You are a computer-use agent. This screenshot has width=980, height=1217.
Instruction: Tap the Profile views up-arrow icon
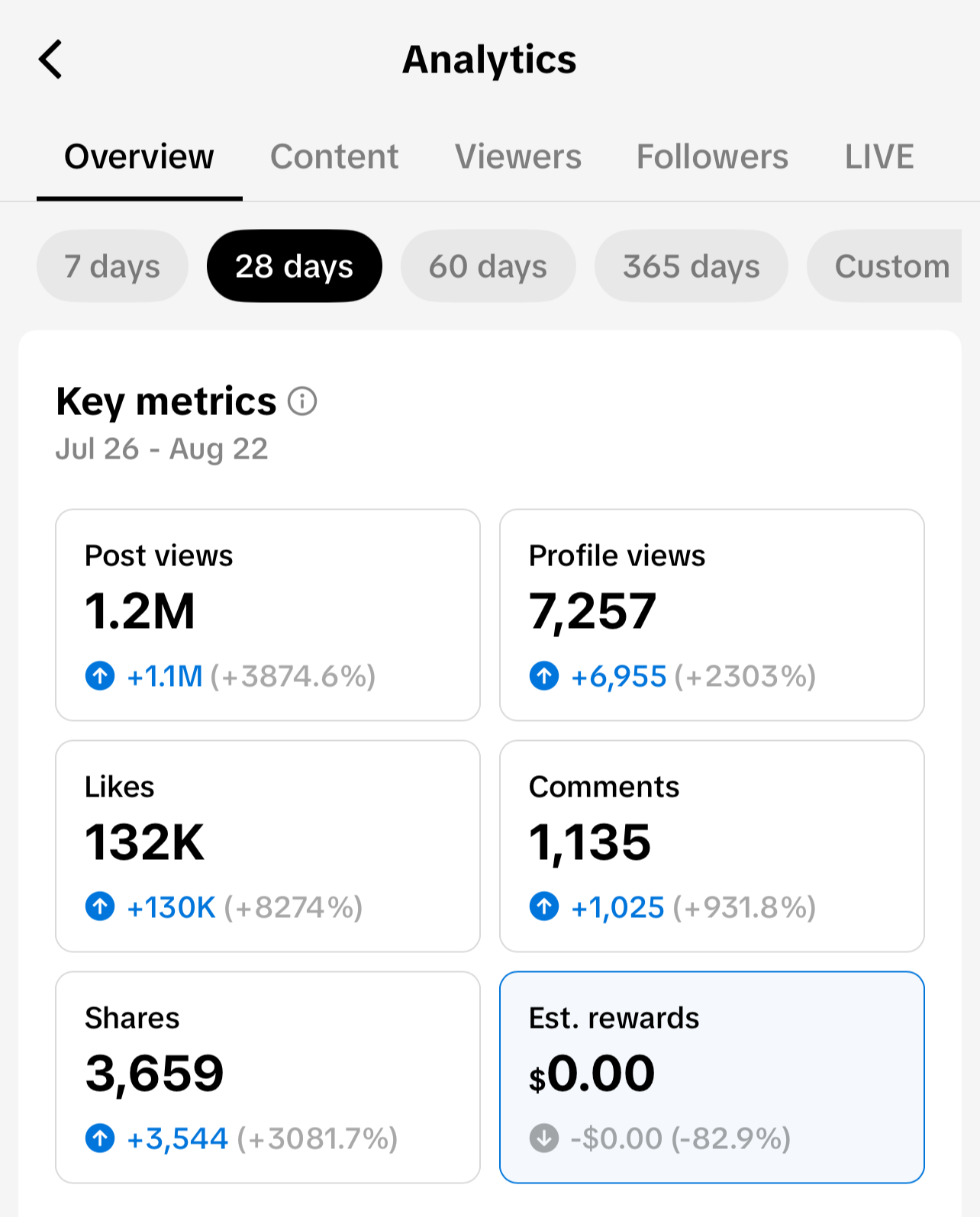click(x=544, y=675)
